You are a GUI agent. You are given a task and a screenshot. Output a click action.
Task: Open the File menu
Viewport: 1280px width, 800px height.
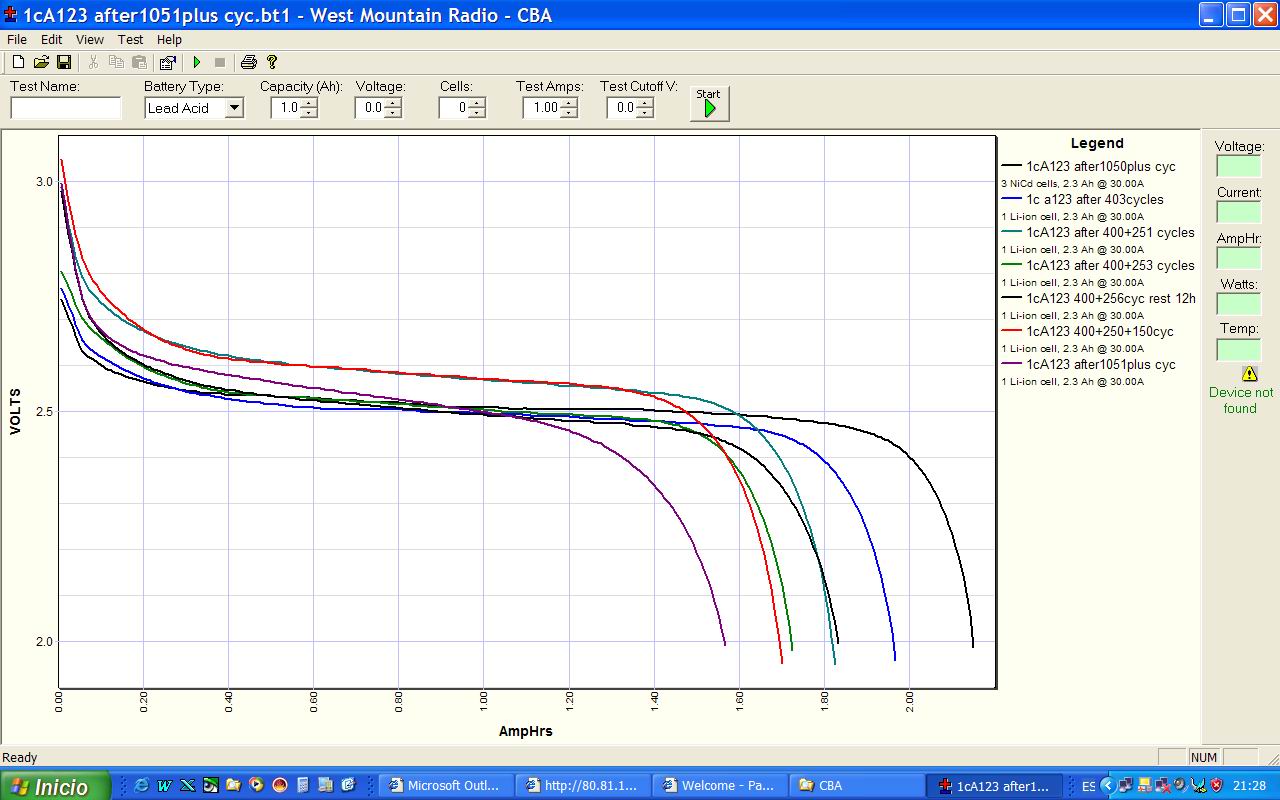17,40
